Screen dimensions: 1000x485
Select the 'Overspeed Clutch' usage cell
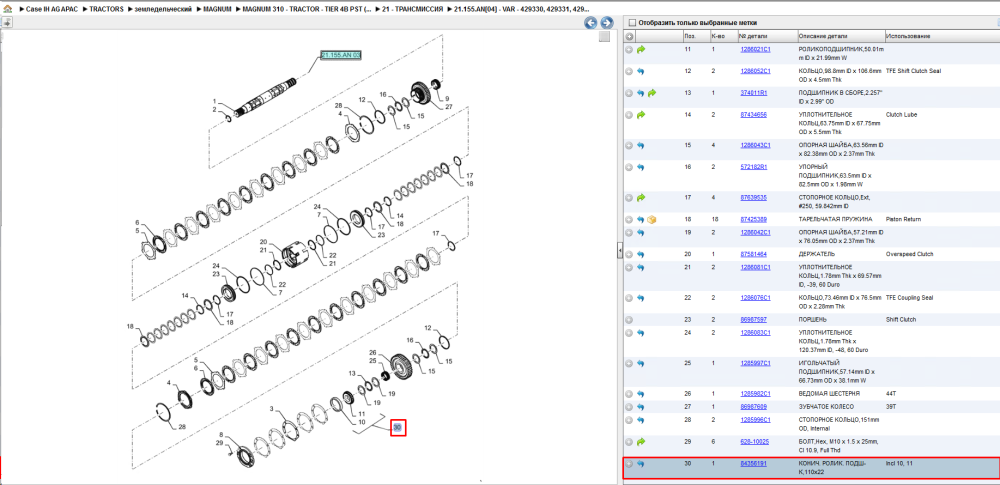tap(909, 254)
